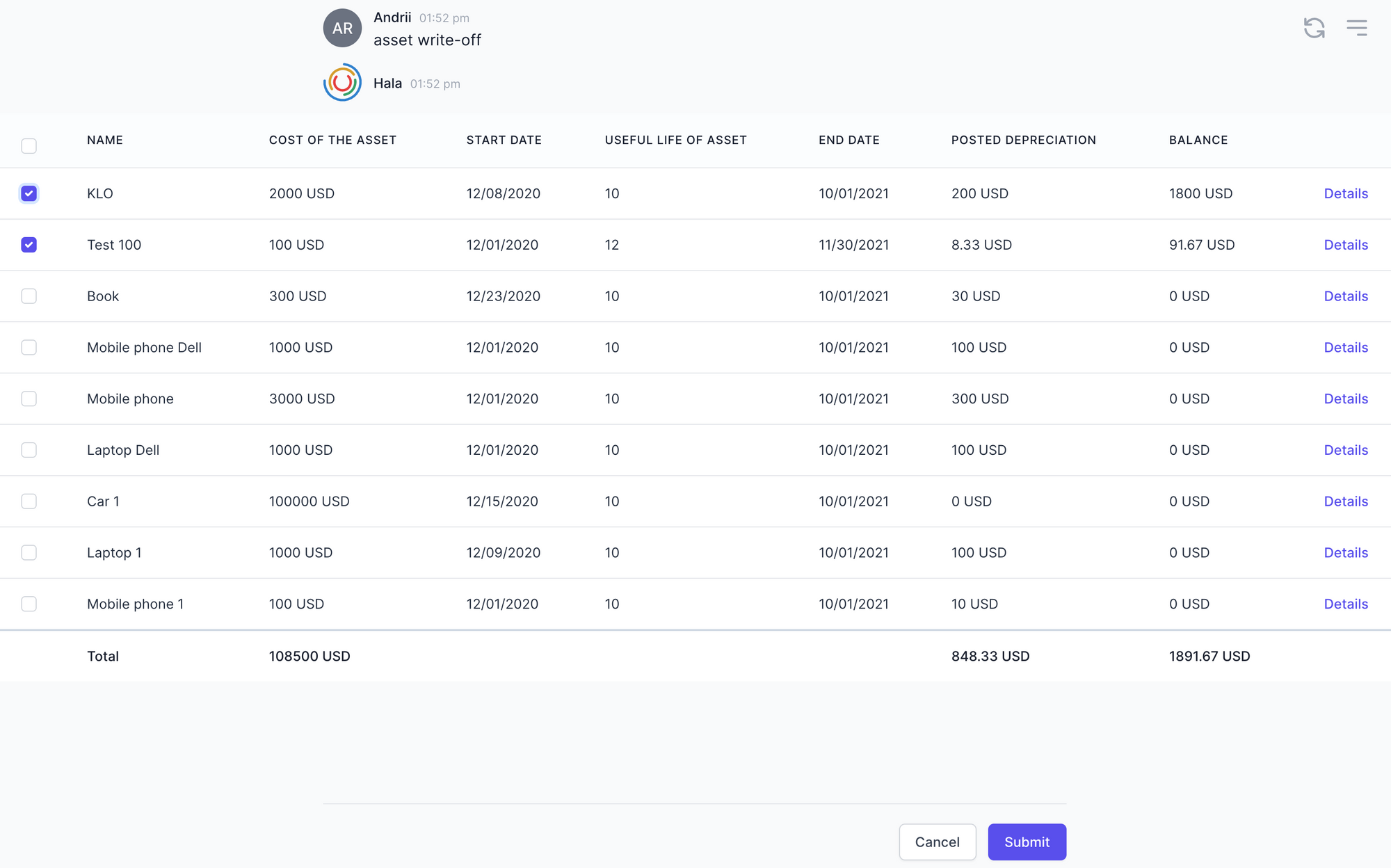This screenshot has height=868, width=1391.
Task: Uncheck the Test 100 asset row
Action: (x=29, y=244)
